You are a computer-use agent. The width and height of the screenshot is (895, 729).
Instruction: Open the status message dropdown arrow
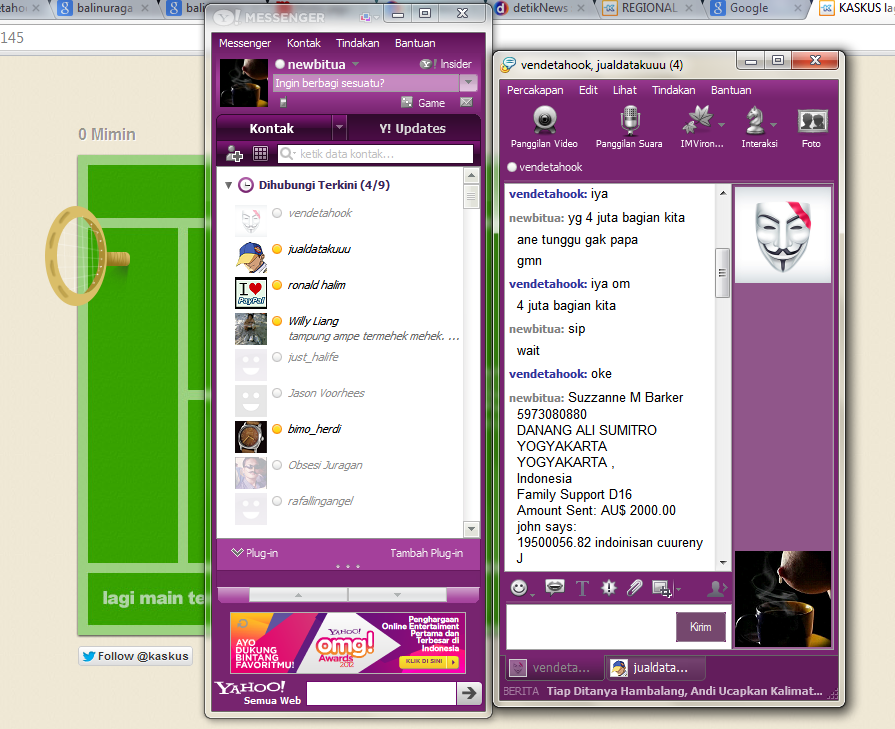coord(468,83)
